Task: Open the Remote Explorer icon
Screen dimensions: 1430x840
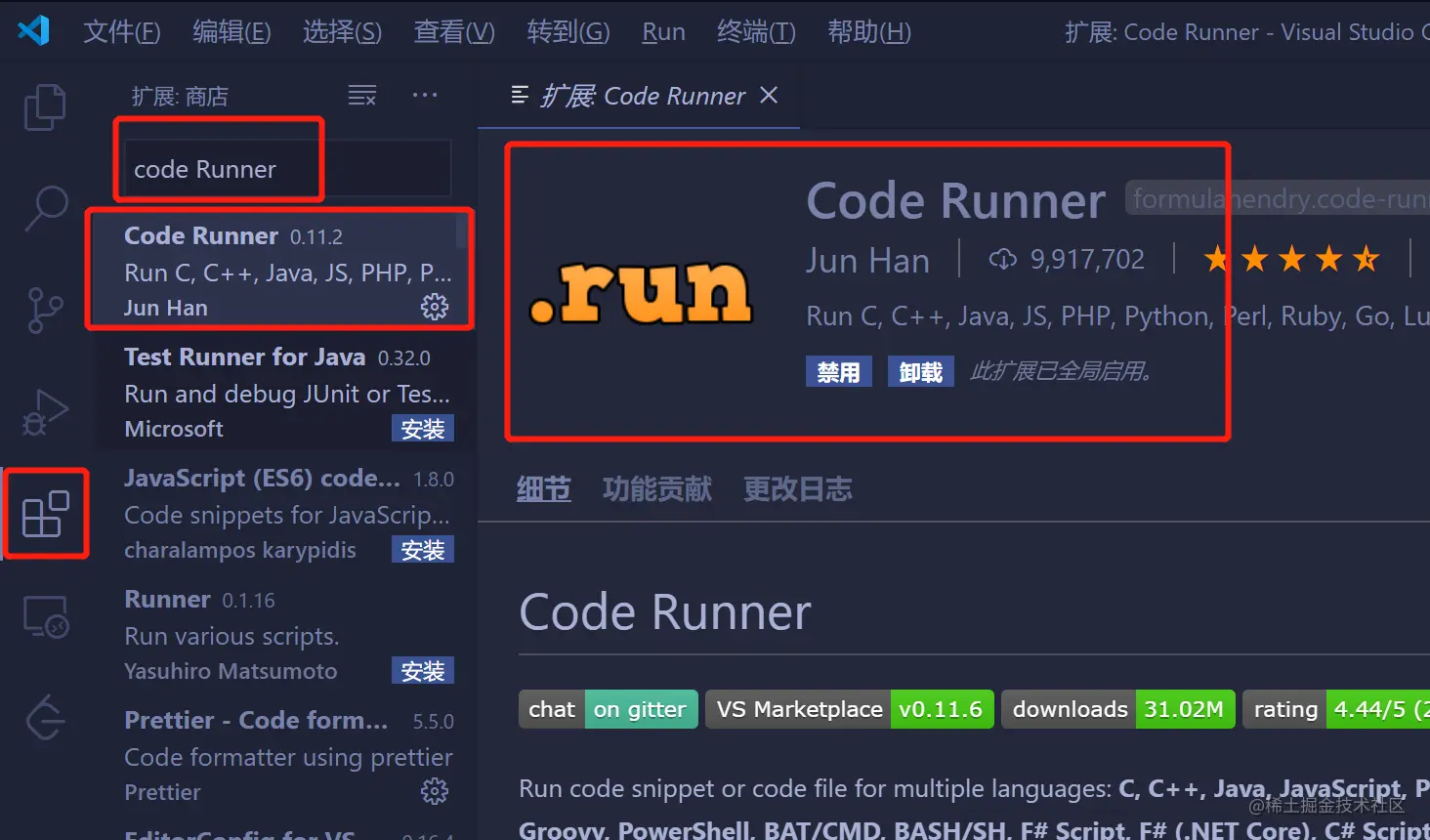Action: coord(45,617)
